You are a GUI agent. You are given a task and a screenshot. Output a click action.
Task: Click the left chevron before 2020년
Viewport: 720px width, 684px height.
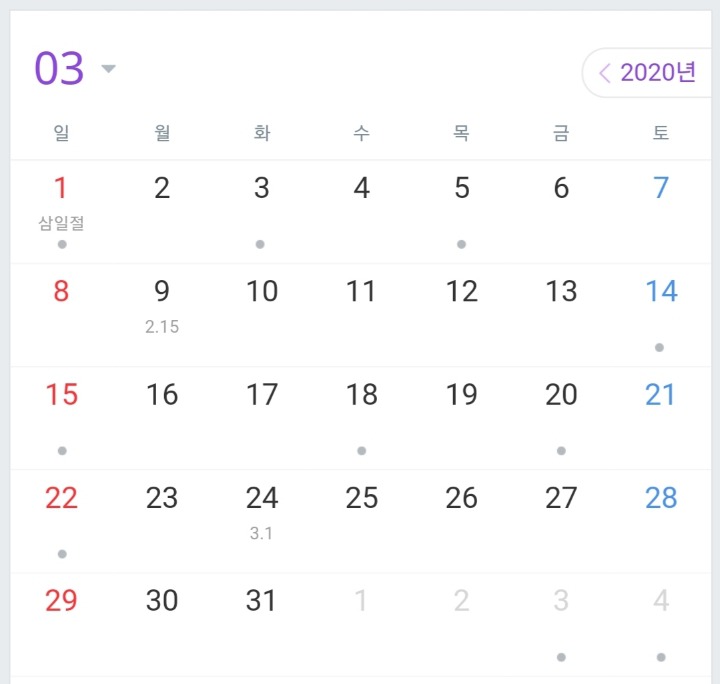pyautogui.click(x=604, y=73)
